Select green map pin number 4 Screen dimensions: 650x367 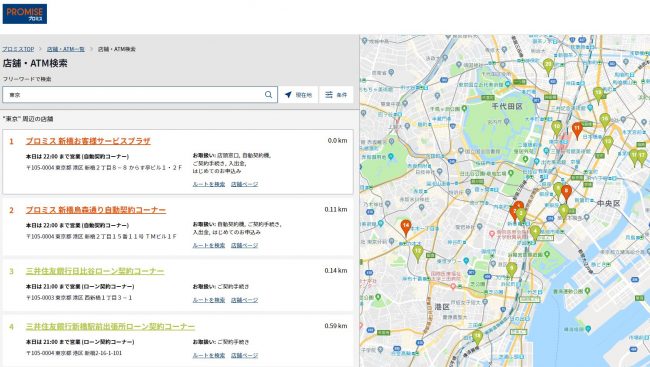pos(535,233)
